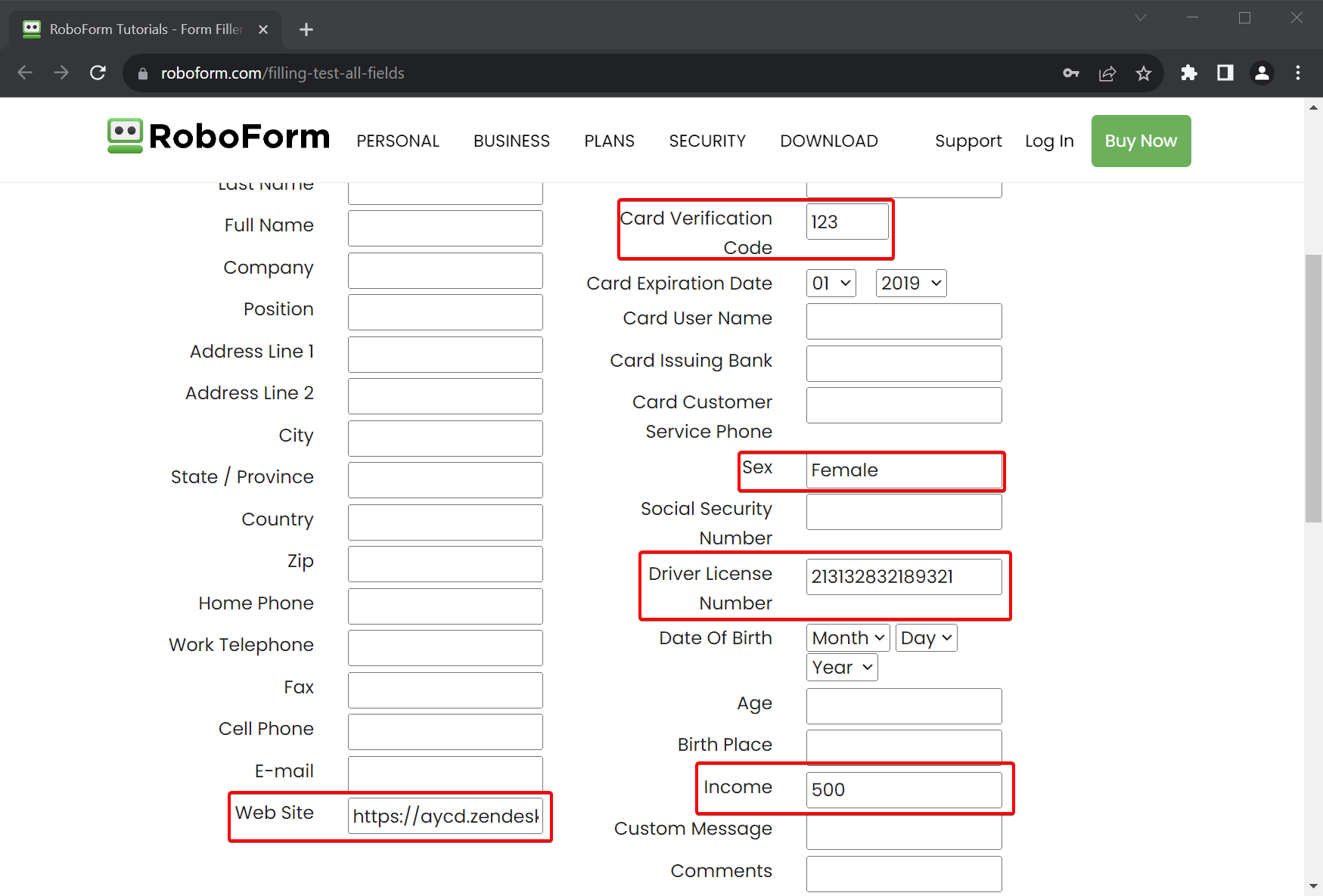Select the BUSINESS menu item
Image resolution: width=1323 pixels, height=896 pixels.
(511, 141)
